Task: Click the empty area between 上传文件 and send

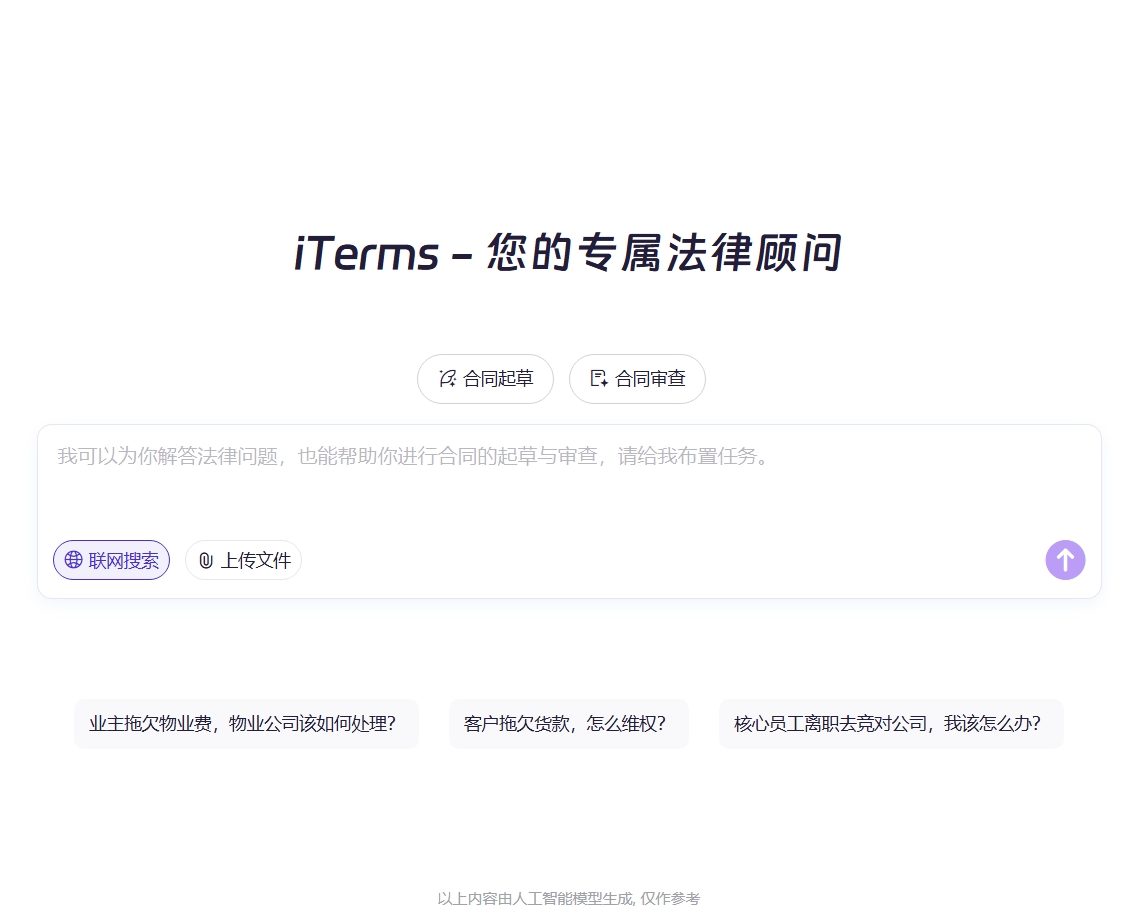Action: click(x=670, y=560)
